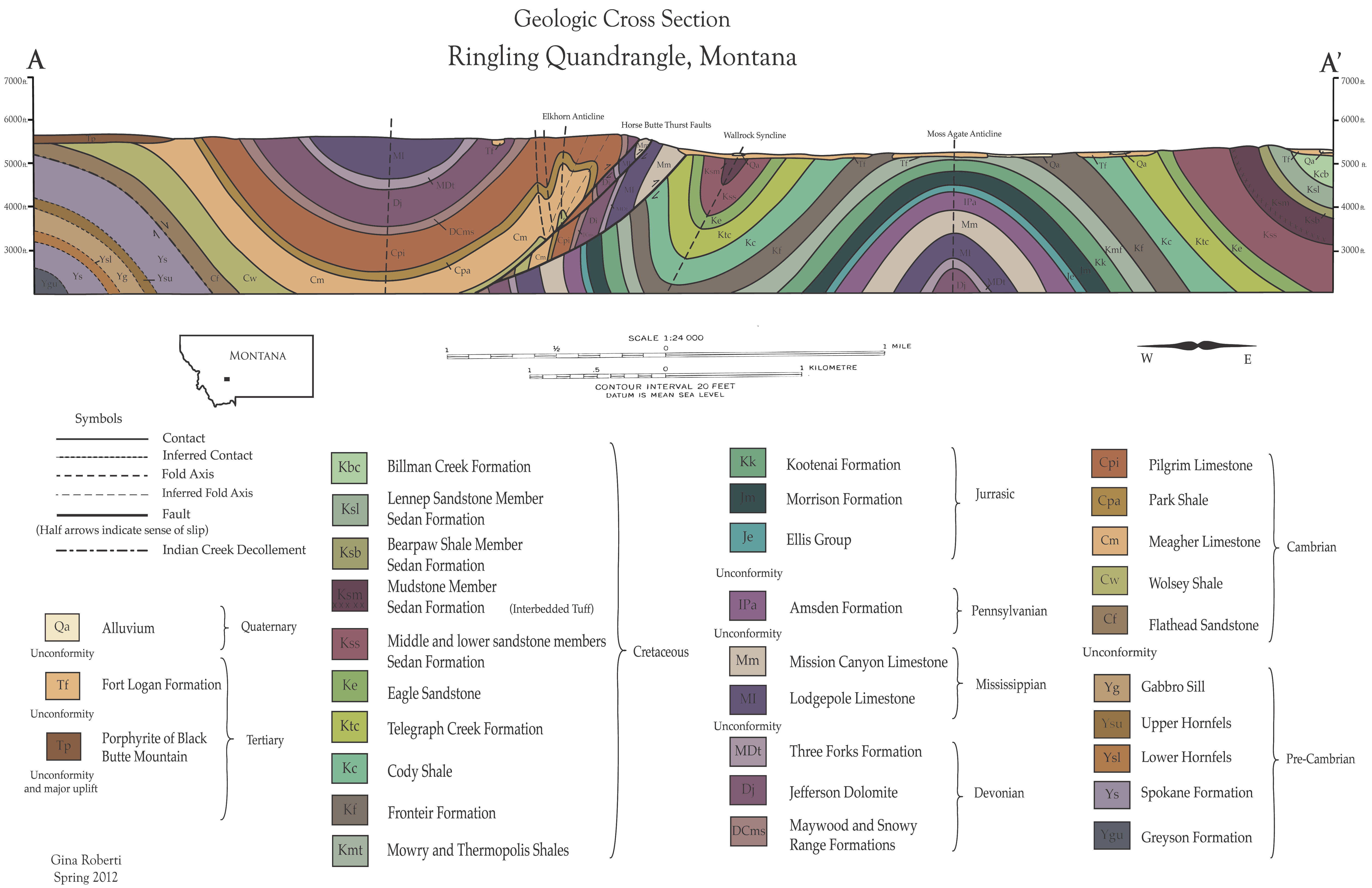
Task: Select the Ygu Greyson Formation legend swatch
Action: (1112, 835)
